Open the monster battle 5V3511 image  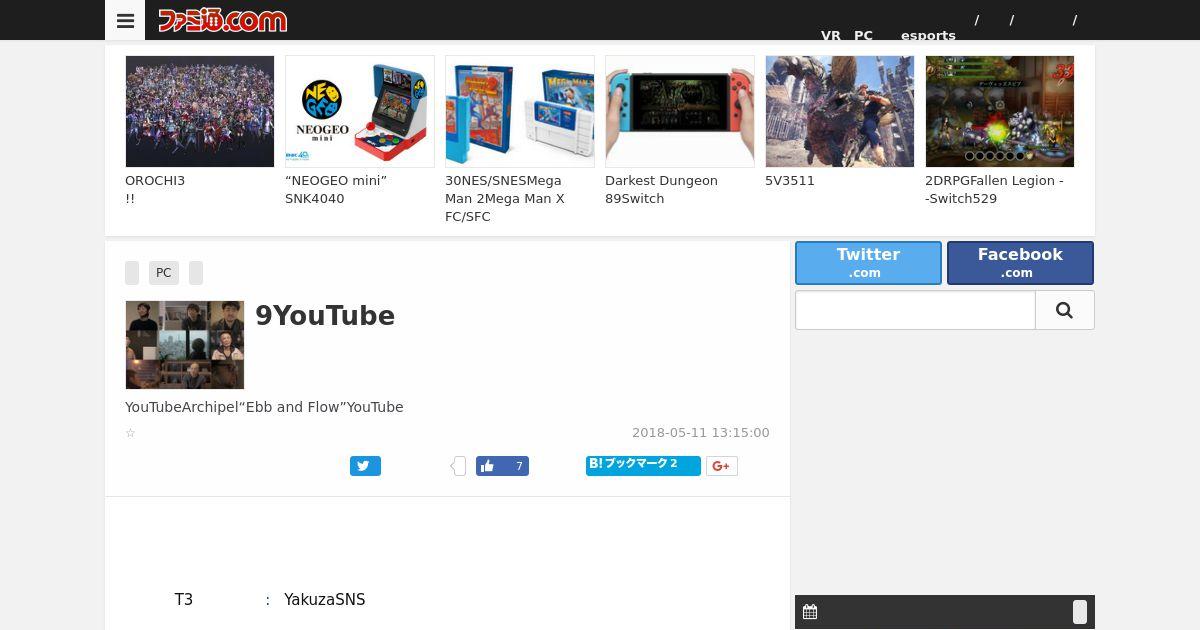[840, 111]
